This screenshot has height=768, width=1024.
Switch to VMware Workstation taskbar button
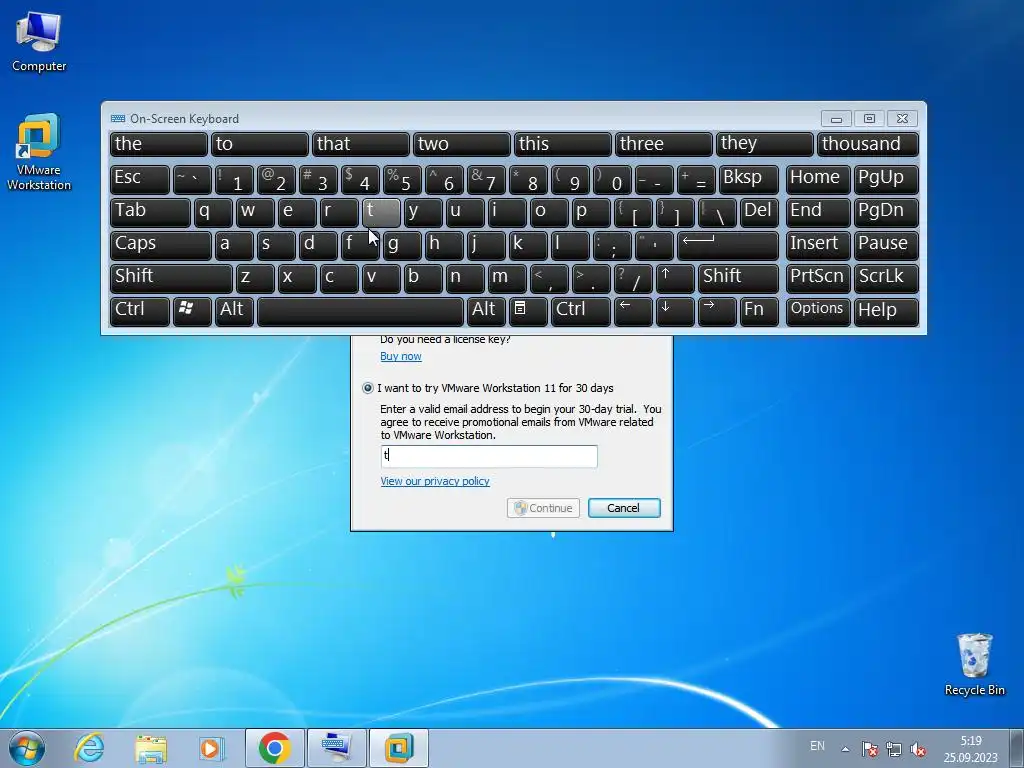(x=399, y=748)
